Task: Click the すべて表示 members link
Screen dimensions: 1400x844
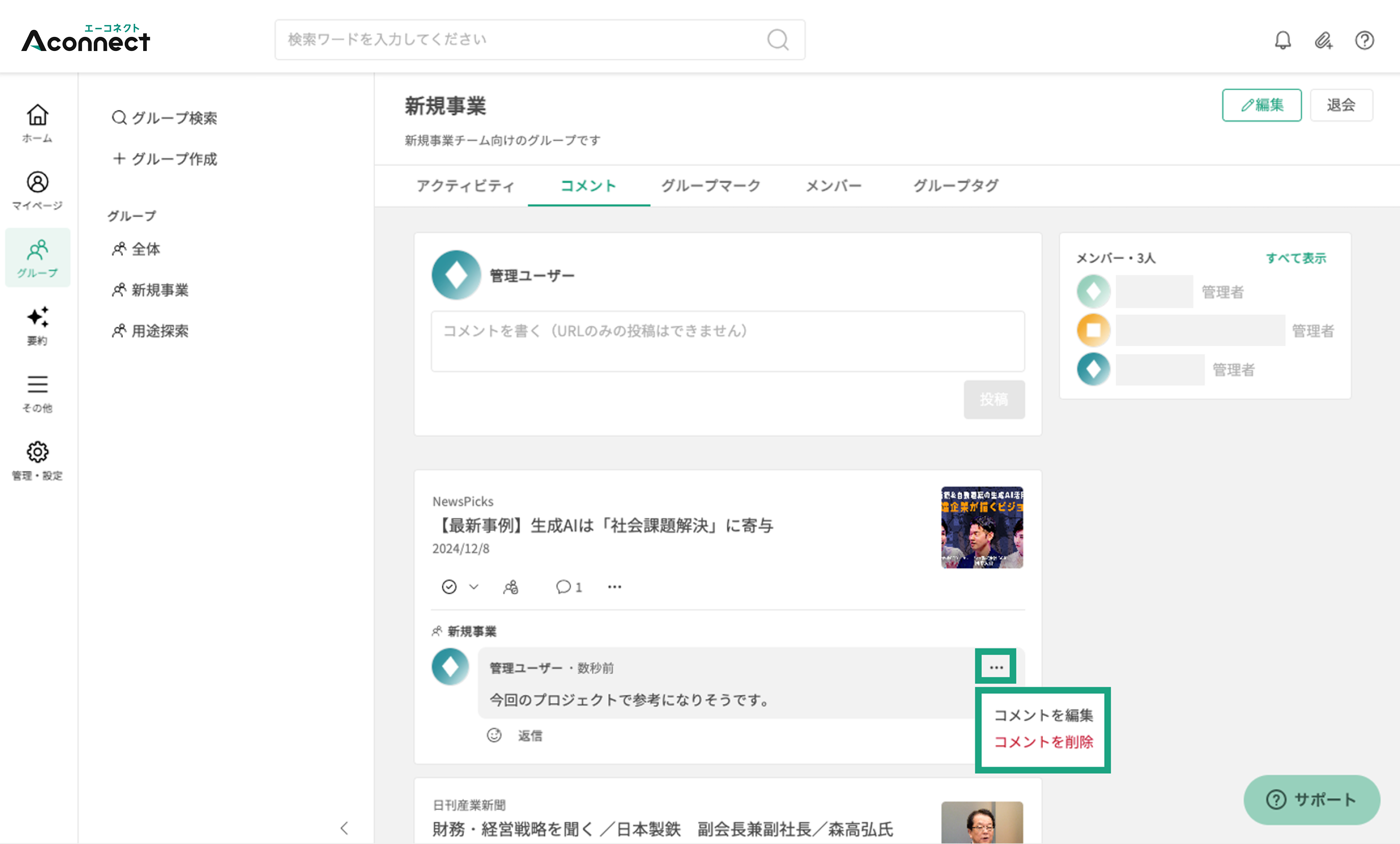Action: (x=1296, y=258)
